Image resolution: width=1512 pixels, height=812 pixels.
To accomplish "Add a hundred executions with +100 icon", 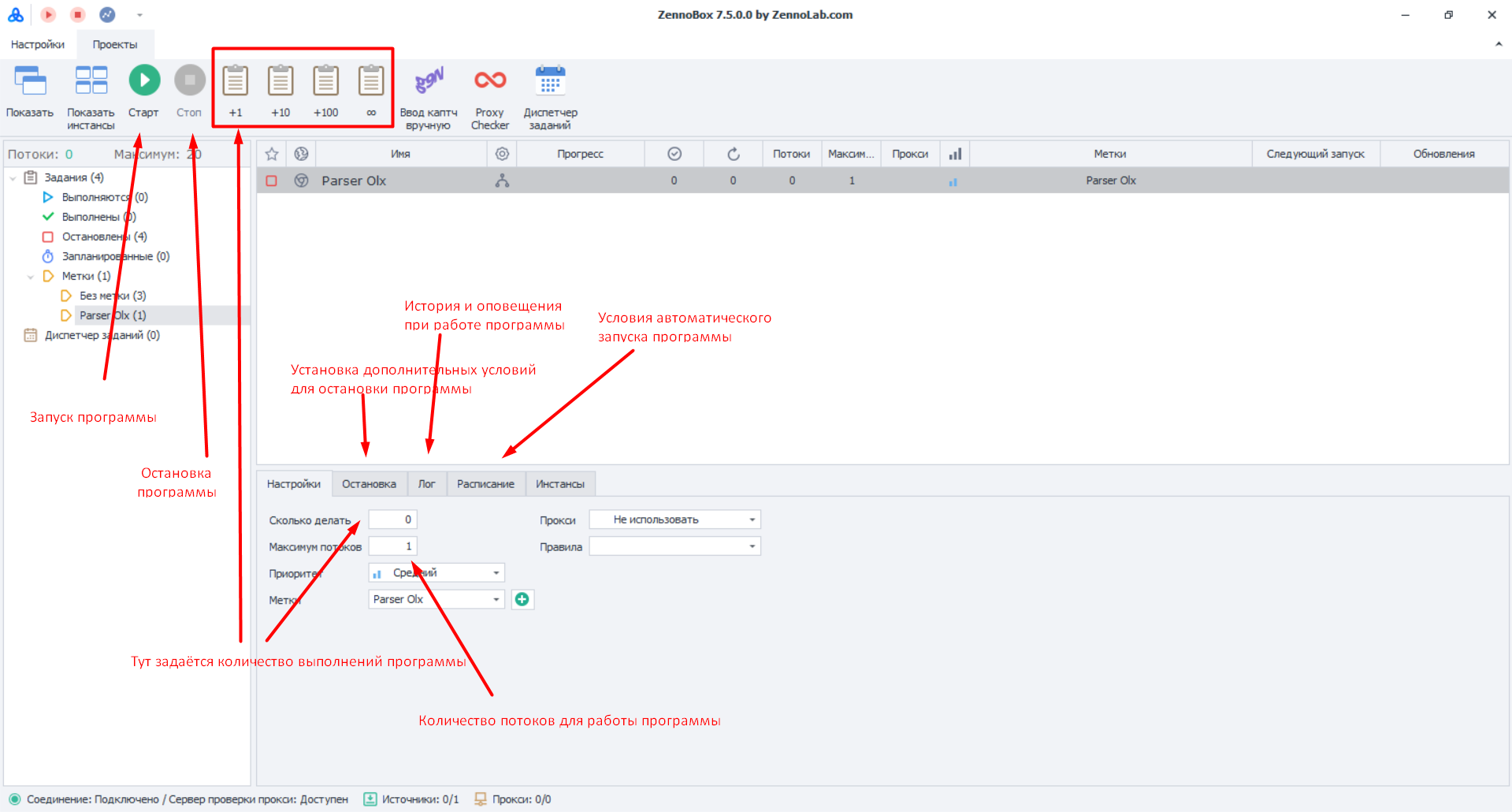I will pos(326,80).
